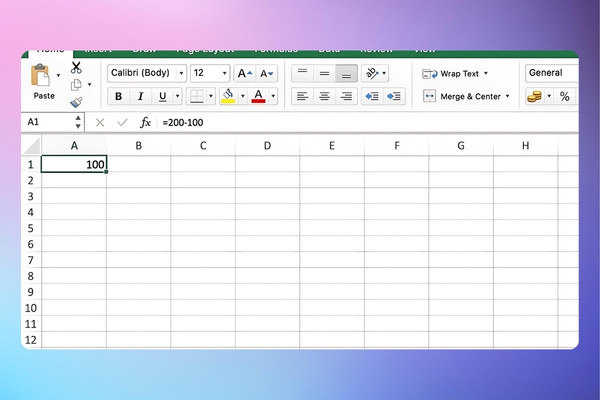Screen dimensions: 600x400
Task: Expand fill color palette arrow
Action: point(242,96)
